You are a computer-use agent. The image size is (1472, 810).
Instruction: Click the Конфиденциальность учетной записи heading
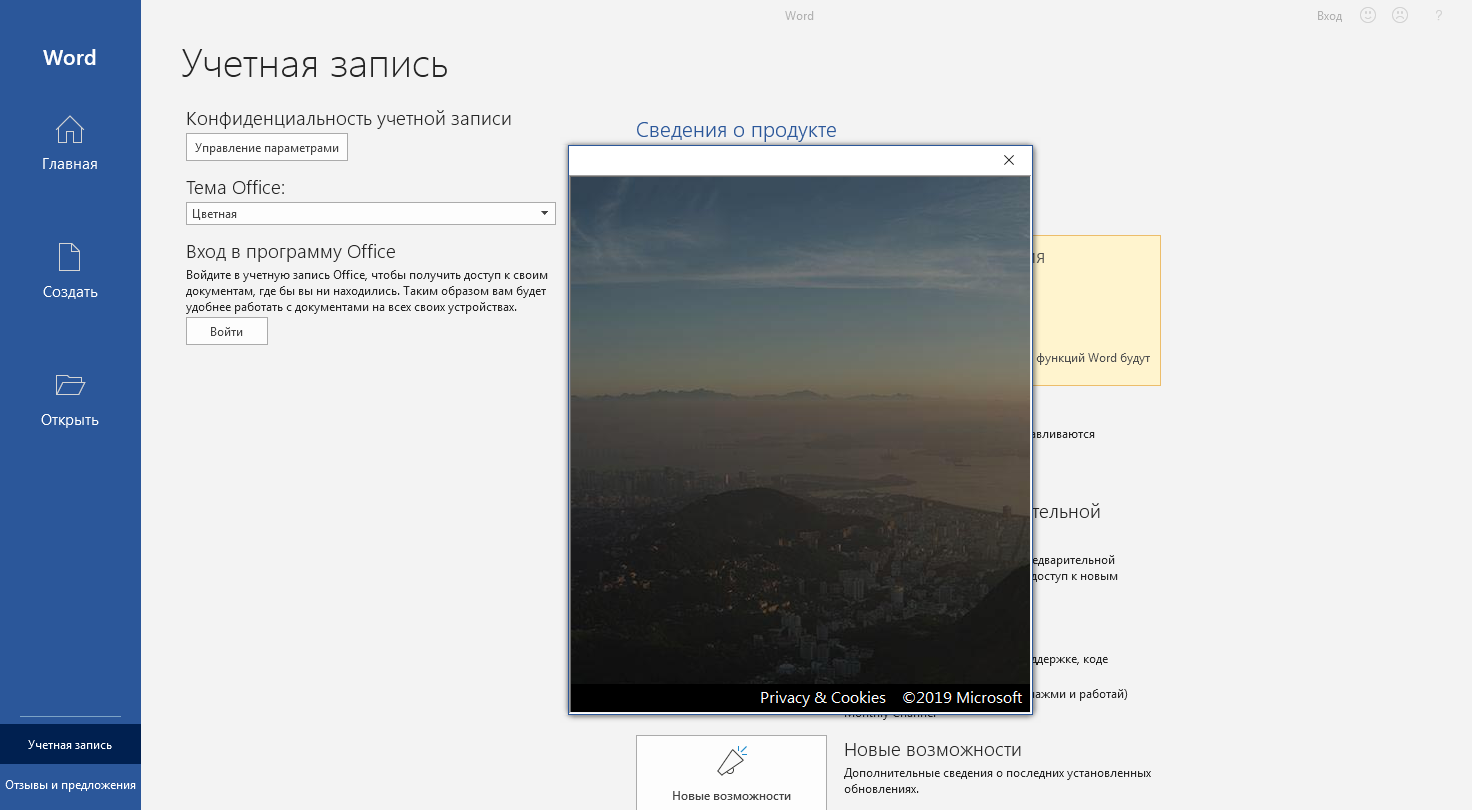click(349, 119)
